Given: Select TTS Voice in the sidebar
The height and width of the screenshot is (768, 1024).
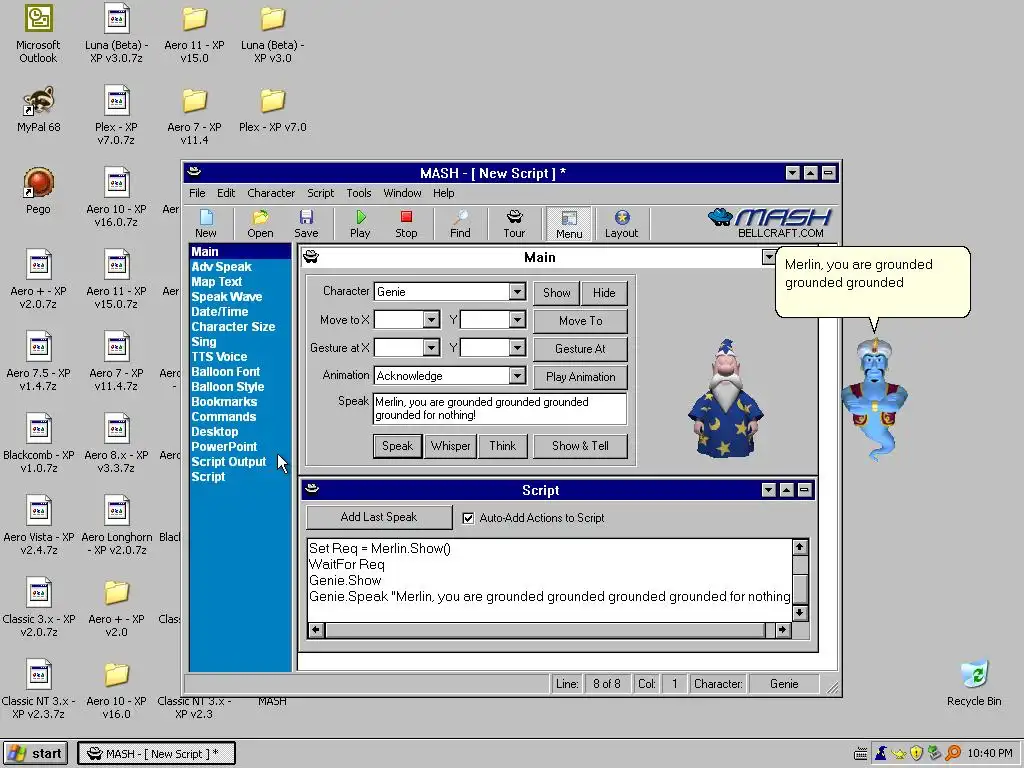Looking at the screenshot, I should pos(219,357).
